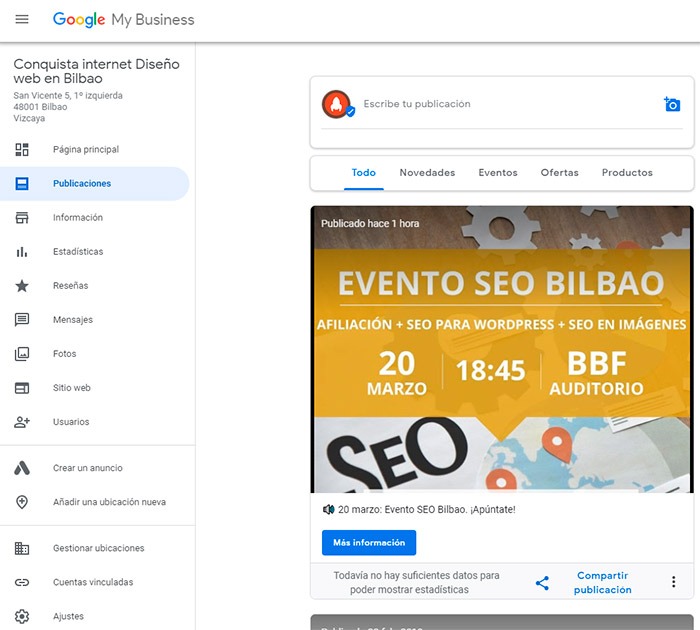Image resolution: width=700 pixels, height=630 pixels.
Task: Click the Usuarios add-person icon
Action: pos(22,422)
